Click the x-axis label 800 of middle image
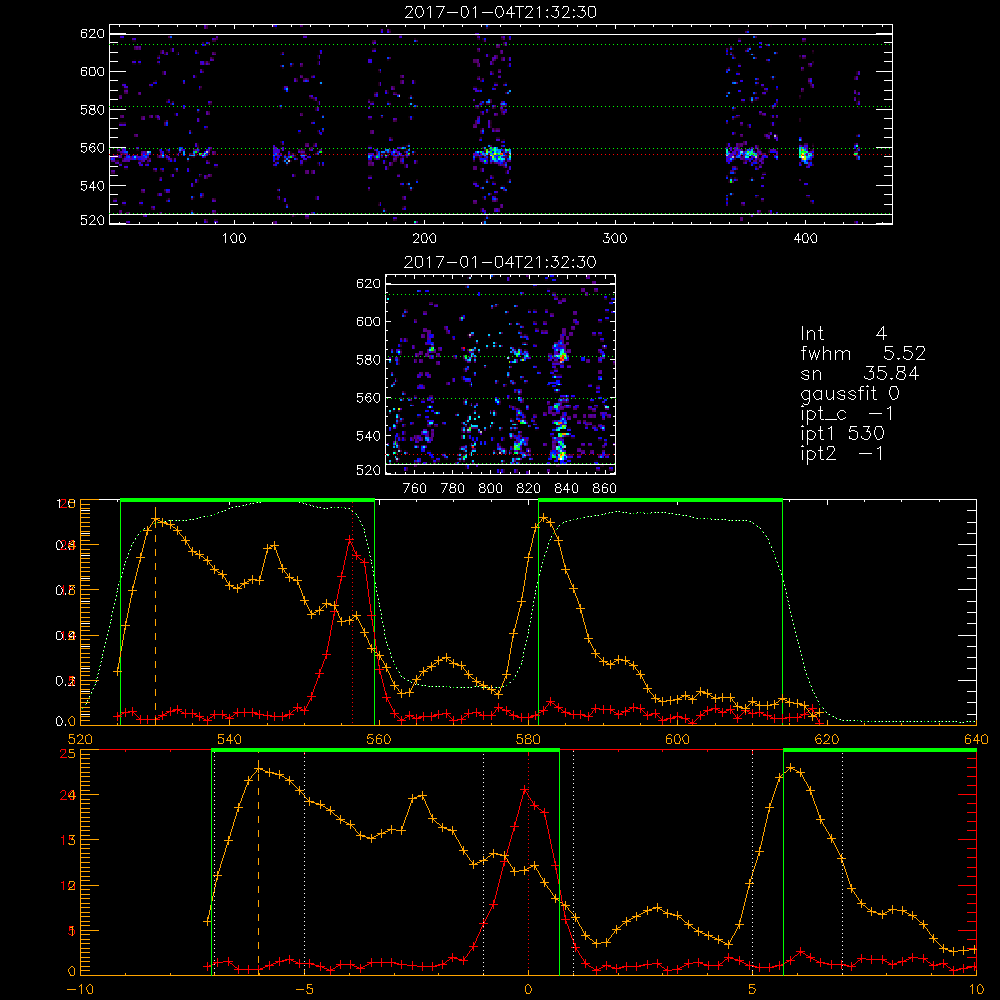This screenshot has width=1000, height=1000. 490,489
